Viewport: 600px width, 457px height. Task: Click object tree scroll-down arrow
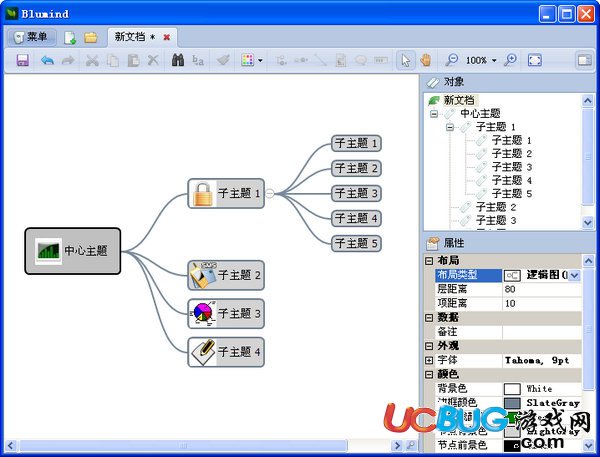[x=588, y=222]
